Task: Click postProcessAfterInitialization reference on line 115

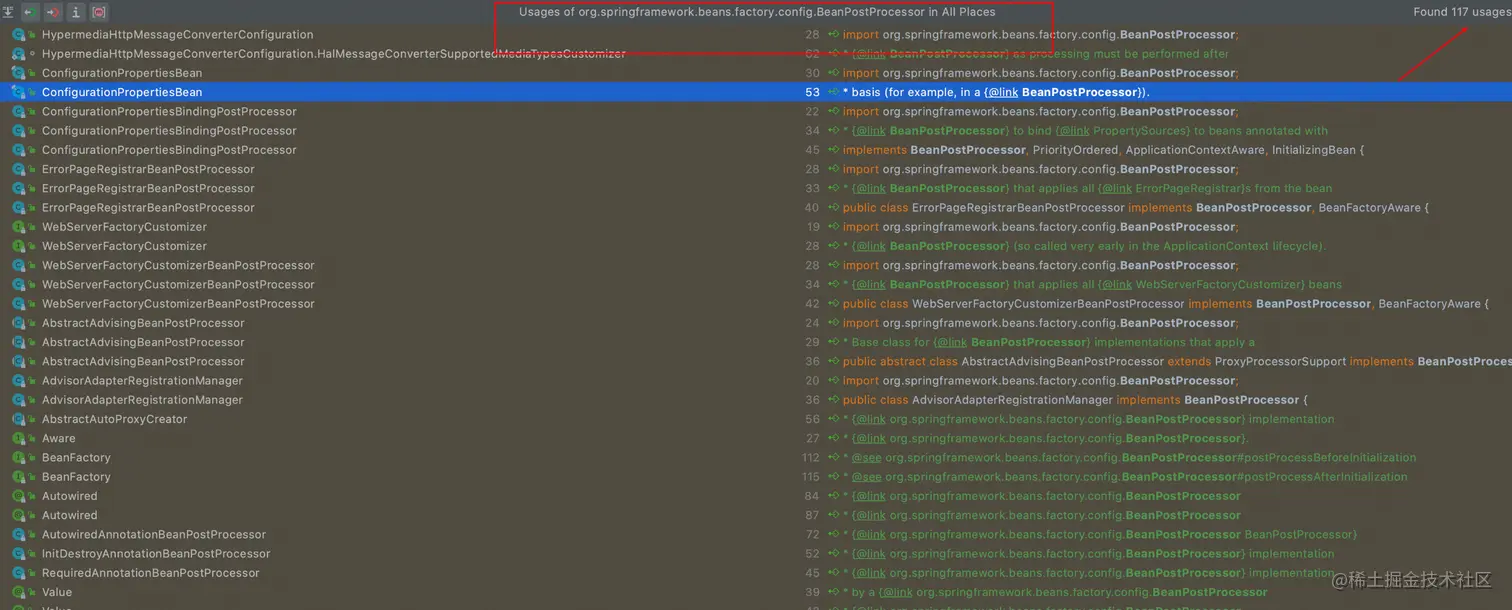Action: [x=1325, y=477]
